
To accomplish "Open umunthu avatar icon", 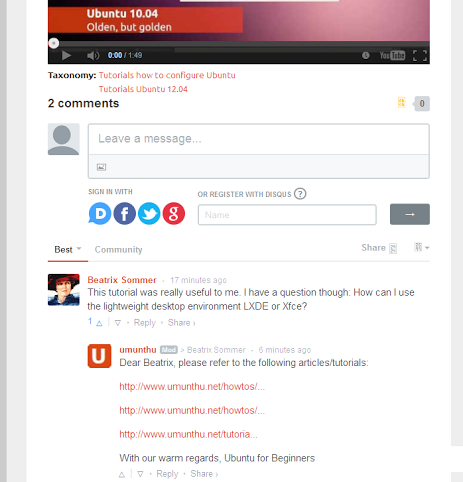I will pos(99,356).
